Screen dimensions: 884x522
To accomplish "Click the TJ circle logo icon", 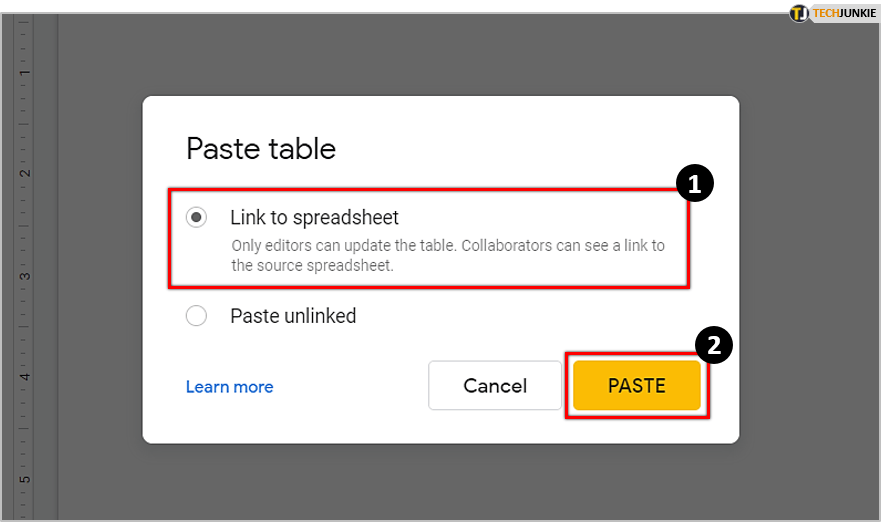I will [799, 14].
